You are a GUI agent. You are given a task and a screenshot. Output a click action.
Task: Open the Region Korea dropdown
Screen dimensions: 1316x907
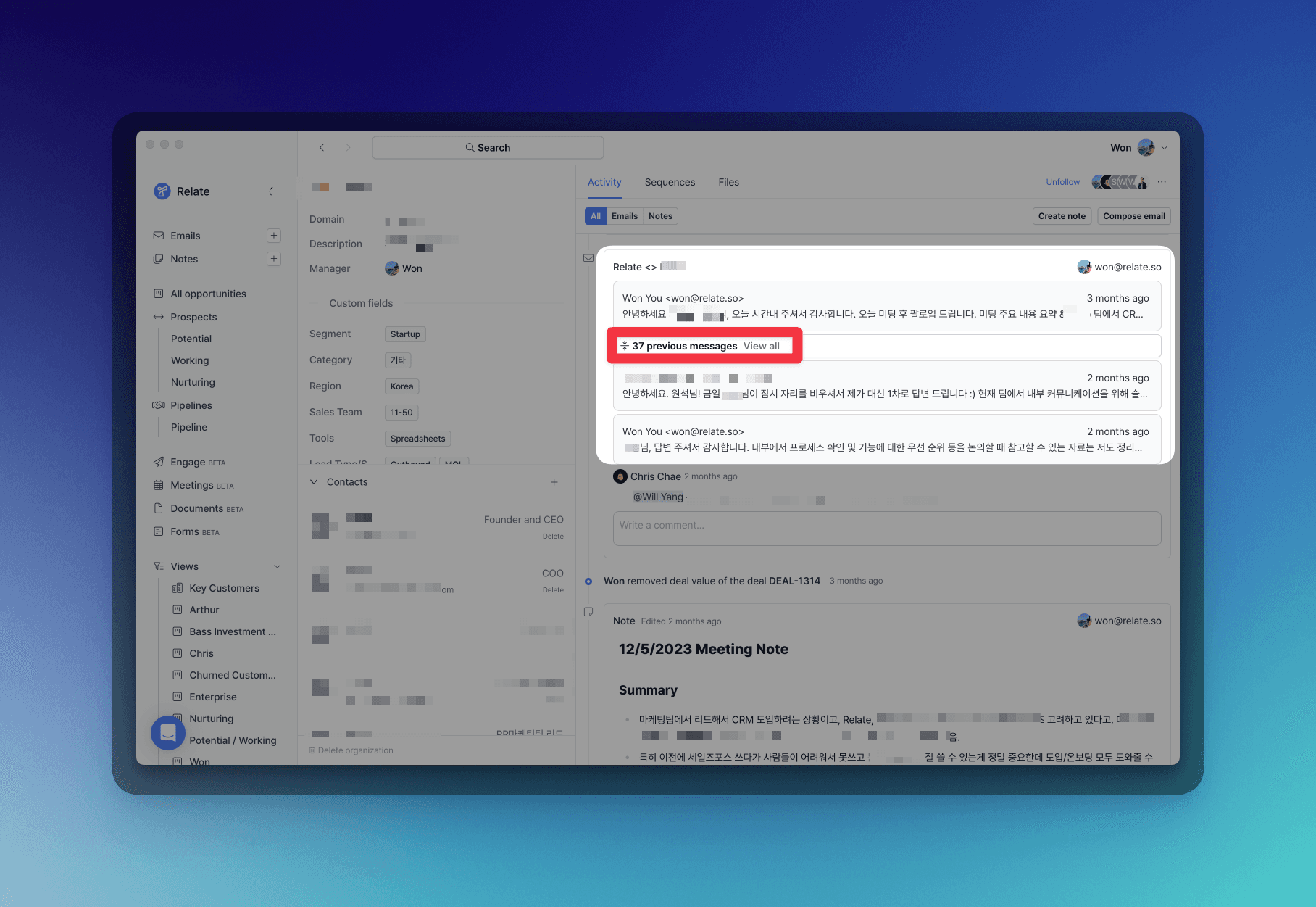tap(401, 386)
